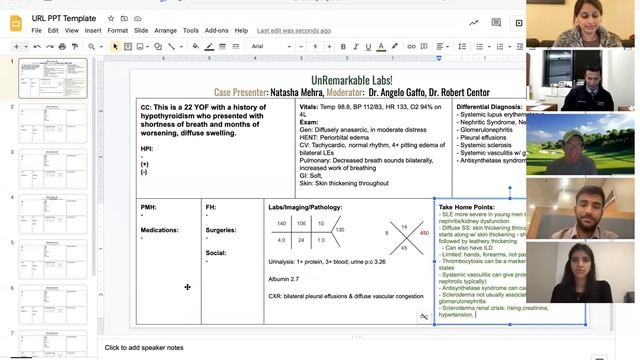Open the insert image dropdown arrow
Viewport: 640px width, 360px height.
tap(147, 47)
